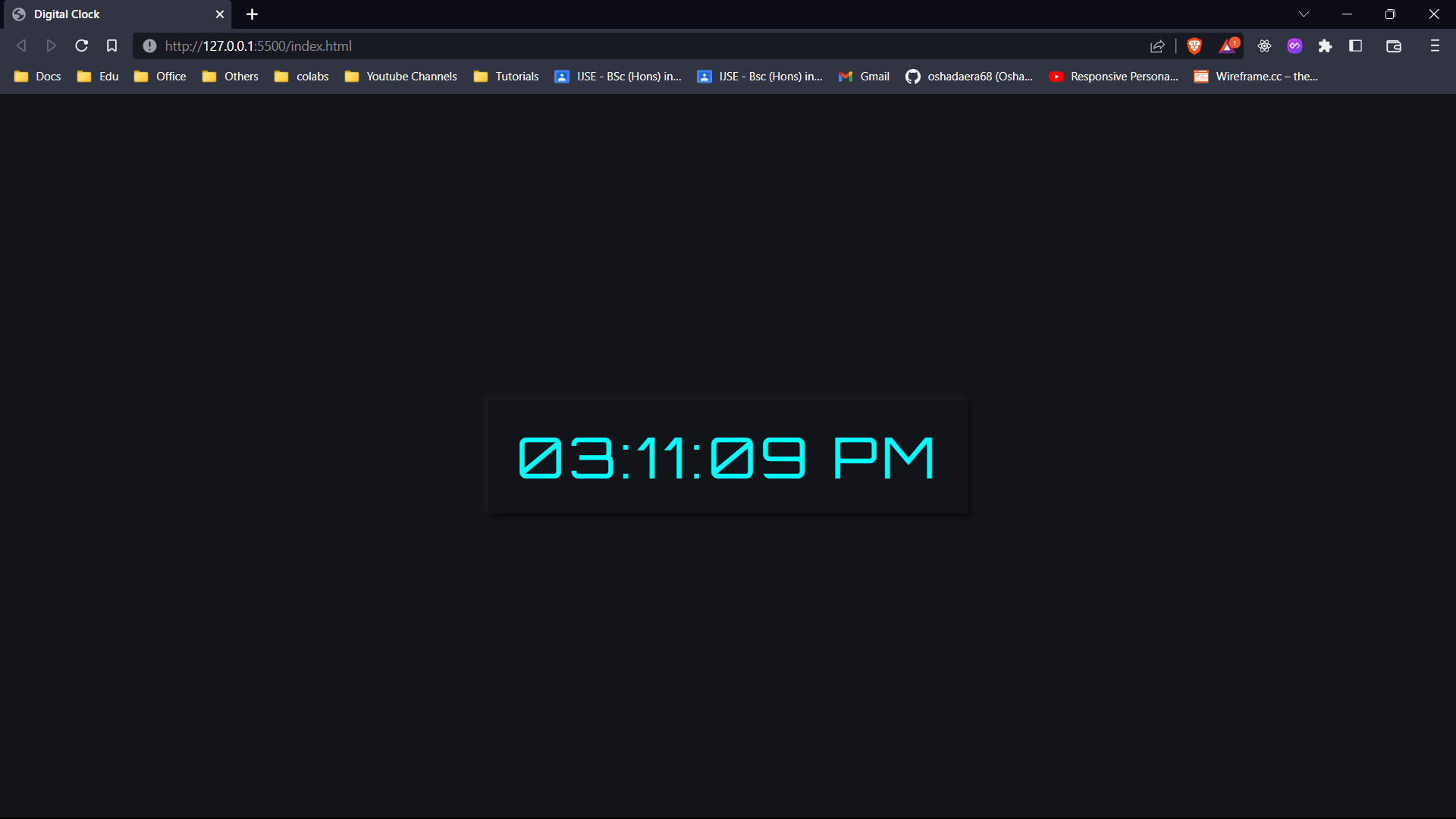
Task: Open the tab search chevron dropdown
Action: pos(1304,14)
